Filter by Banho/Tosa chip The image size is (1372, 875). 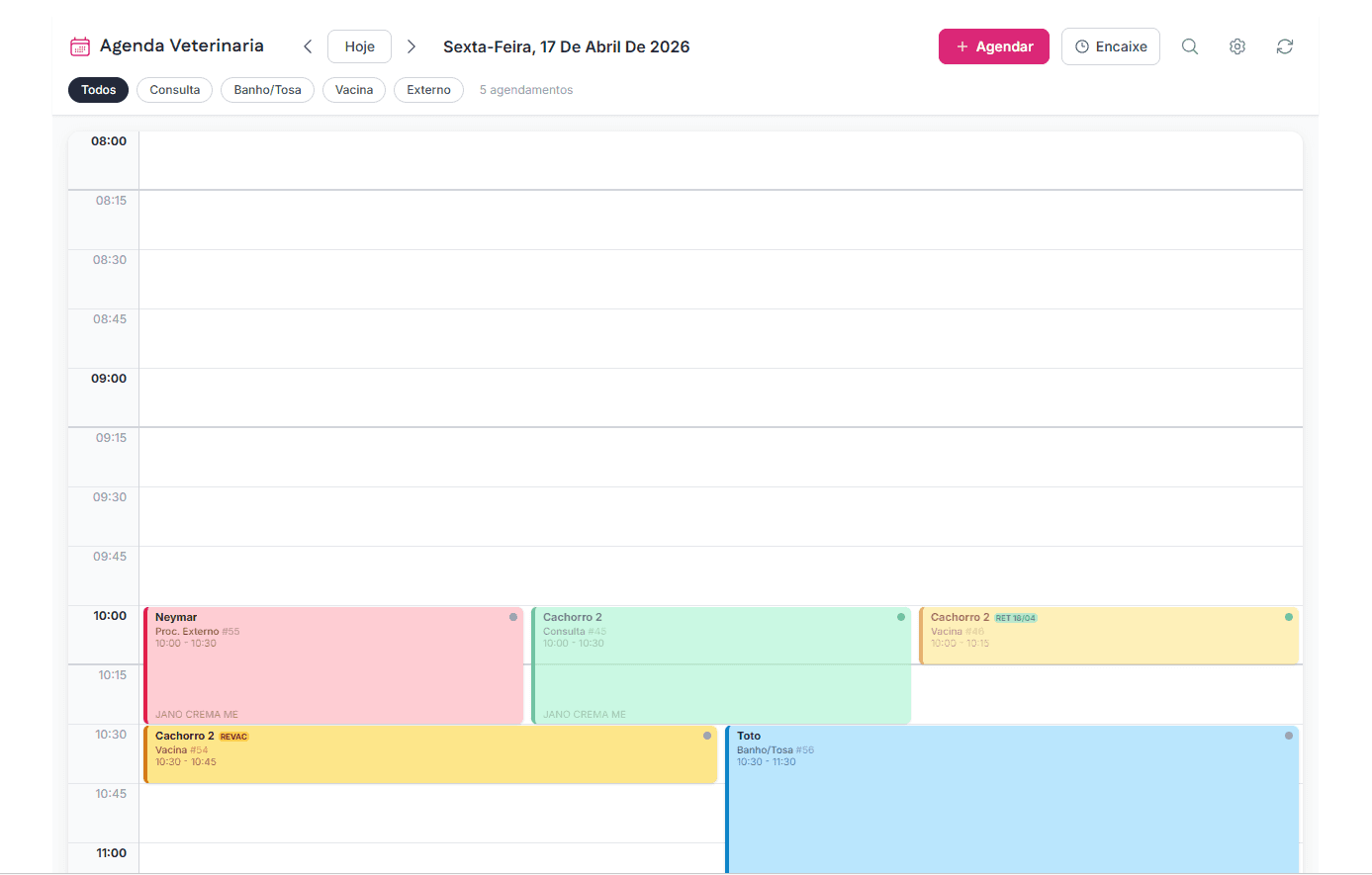click(x=267, y=90)
